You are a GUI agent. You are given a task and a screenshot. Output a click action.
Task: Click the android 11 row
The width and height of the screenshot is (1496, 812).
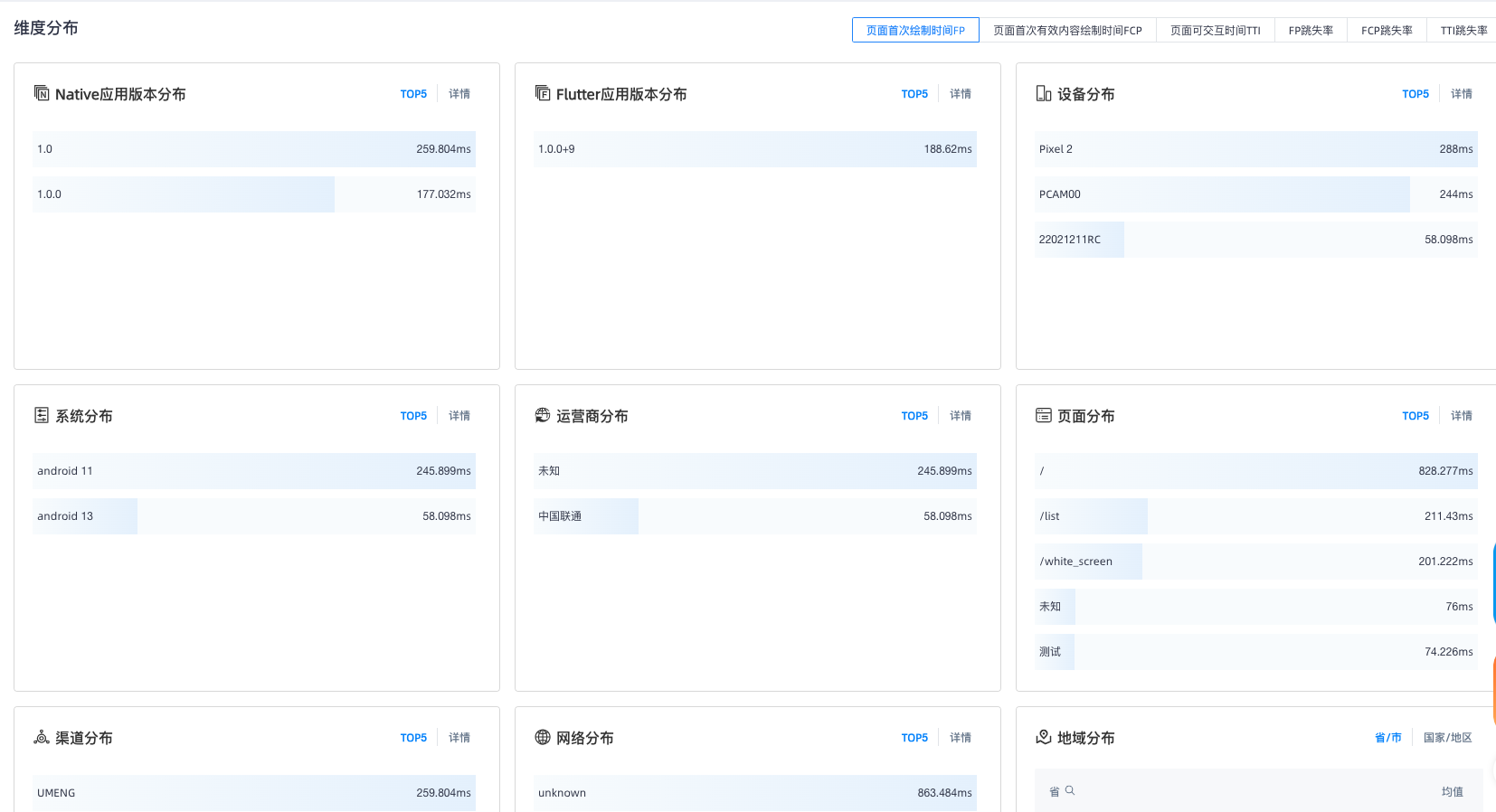coord(254,471)
